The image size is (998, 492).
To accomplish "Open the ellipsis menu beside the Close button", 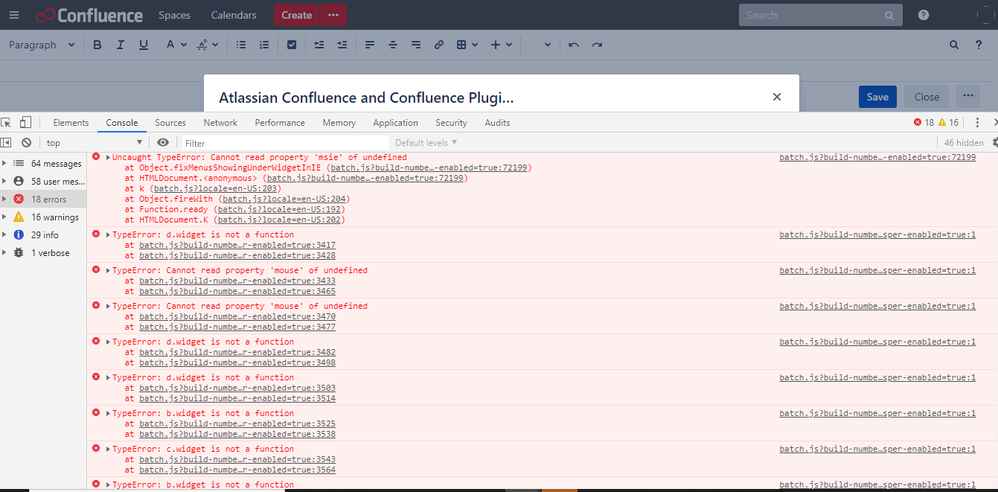I will [x=967, y=97].
